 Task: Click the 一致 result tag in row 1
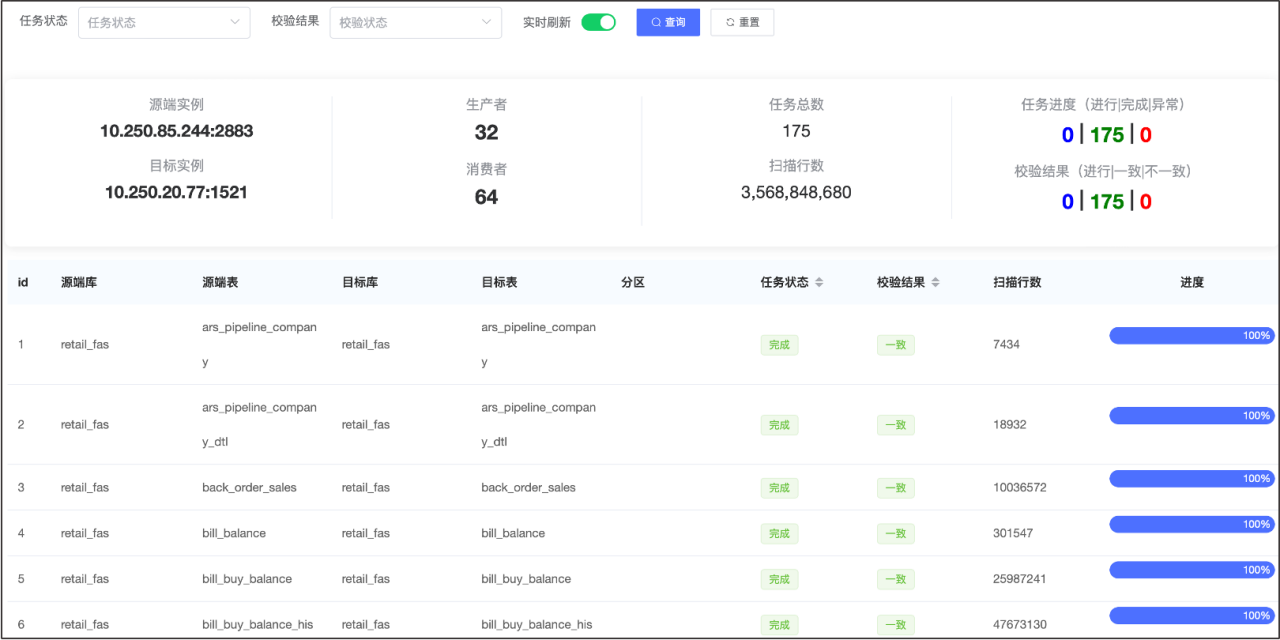coord(895,345)
